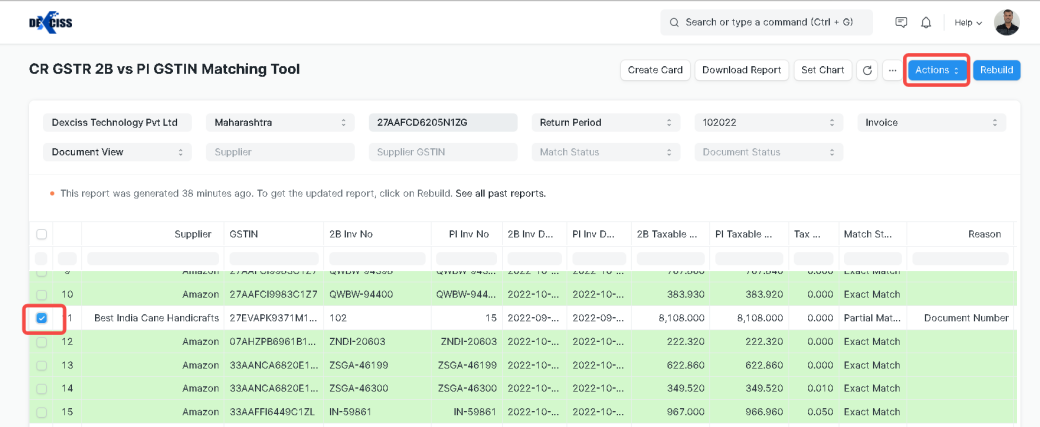The height and width of the screenshot is (427, 1040).
Task: Click the Download Report button
Action: coord(741,70)
